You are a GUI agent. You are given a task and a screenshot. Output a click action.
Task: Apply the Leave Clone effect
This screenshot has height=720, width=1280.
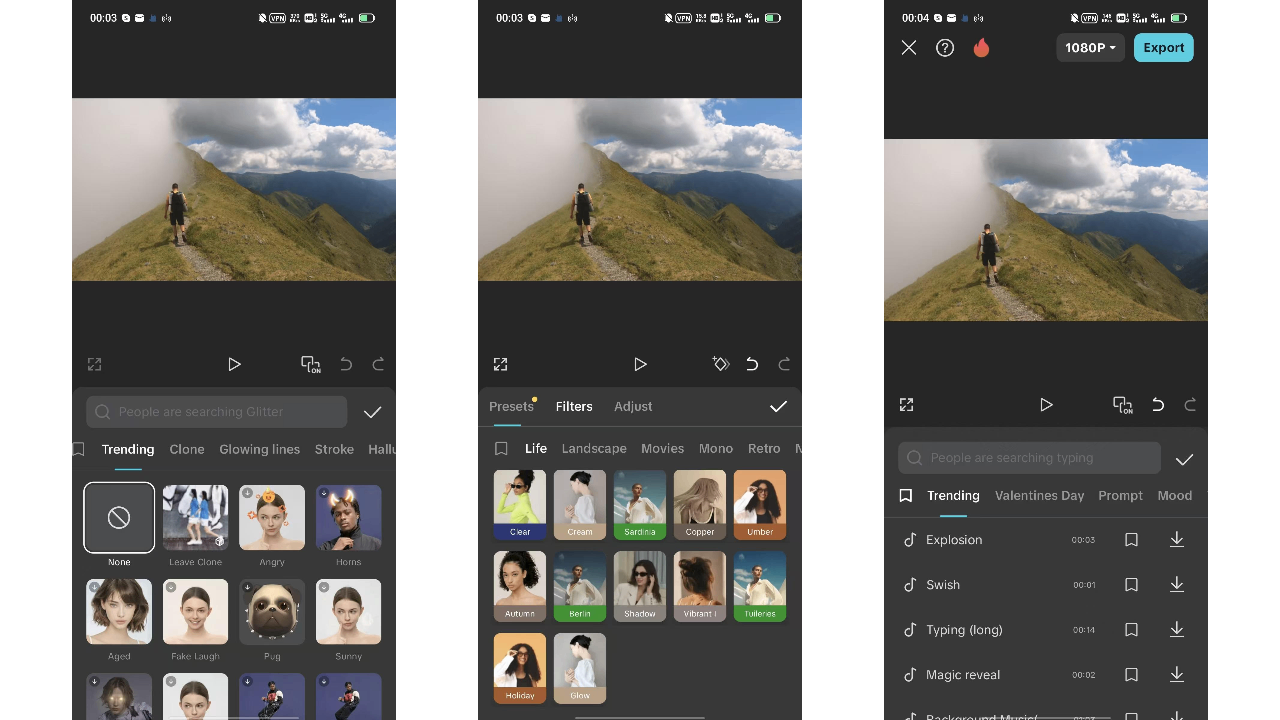tap(195, 518)
